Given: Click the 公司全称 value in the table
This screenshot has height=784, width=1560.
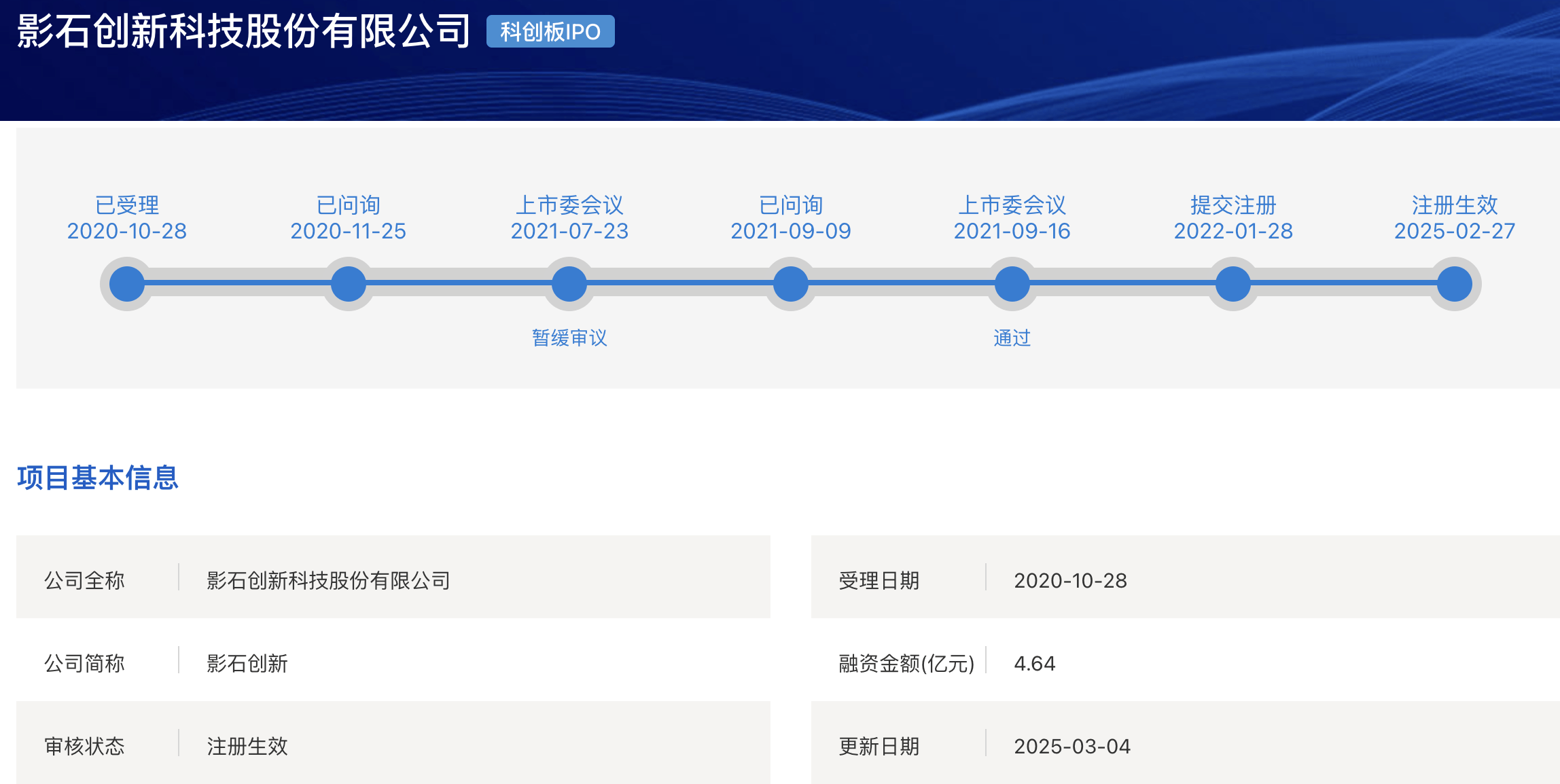Looking at the screenshot, I should point(329,580).
